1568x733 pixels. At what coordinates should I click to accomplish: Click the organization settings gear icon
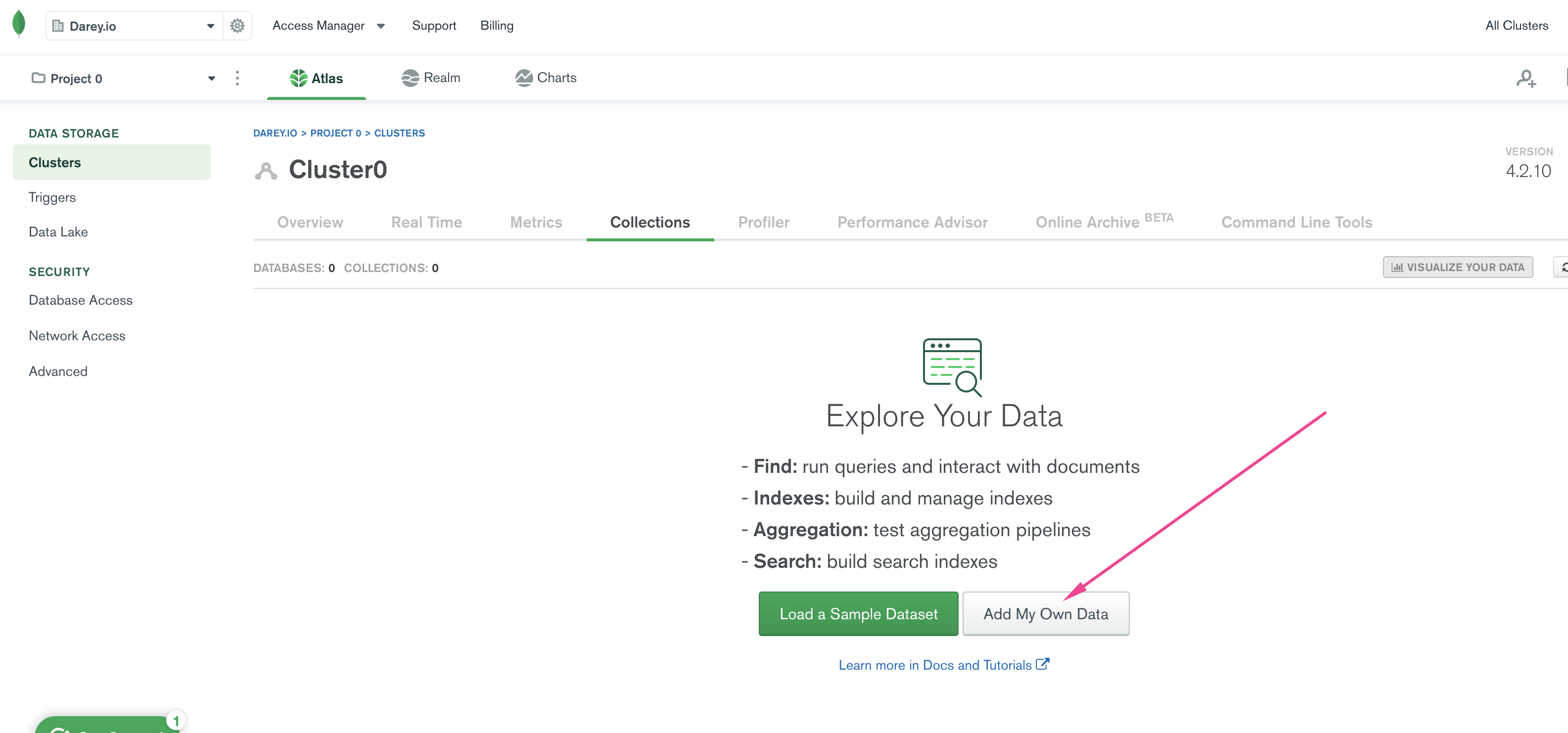point(237,26)
